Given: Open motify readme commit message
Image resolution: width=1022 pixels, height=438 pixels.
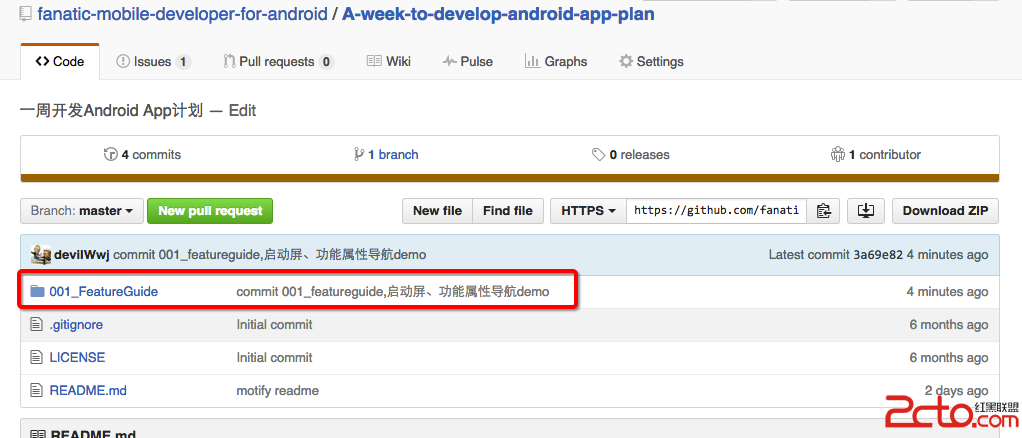Looking at the screenshot, I should point(278,390).
